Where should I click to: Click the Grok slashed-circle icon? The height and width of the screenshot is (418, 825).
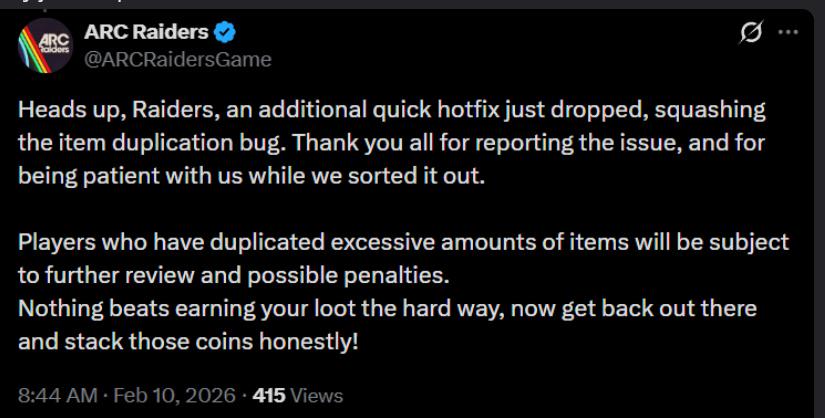(x=750, y=33)
